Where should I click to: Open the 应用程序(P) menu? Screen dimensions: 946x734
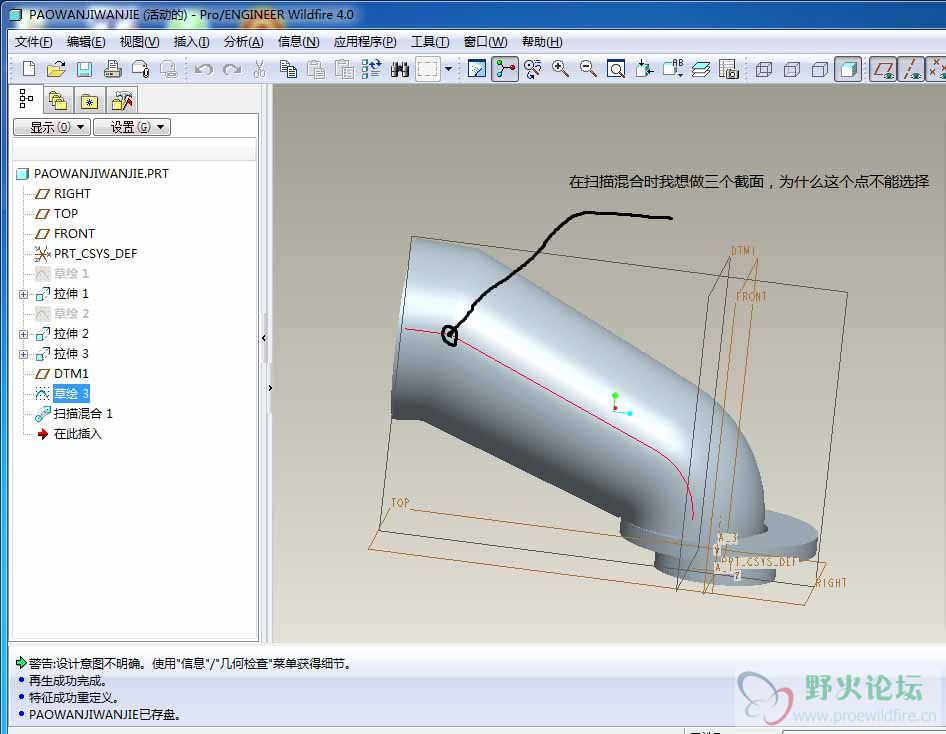(x=365, y=42)
